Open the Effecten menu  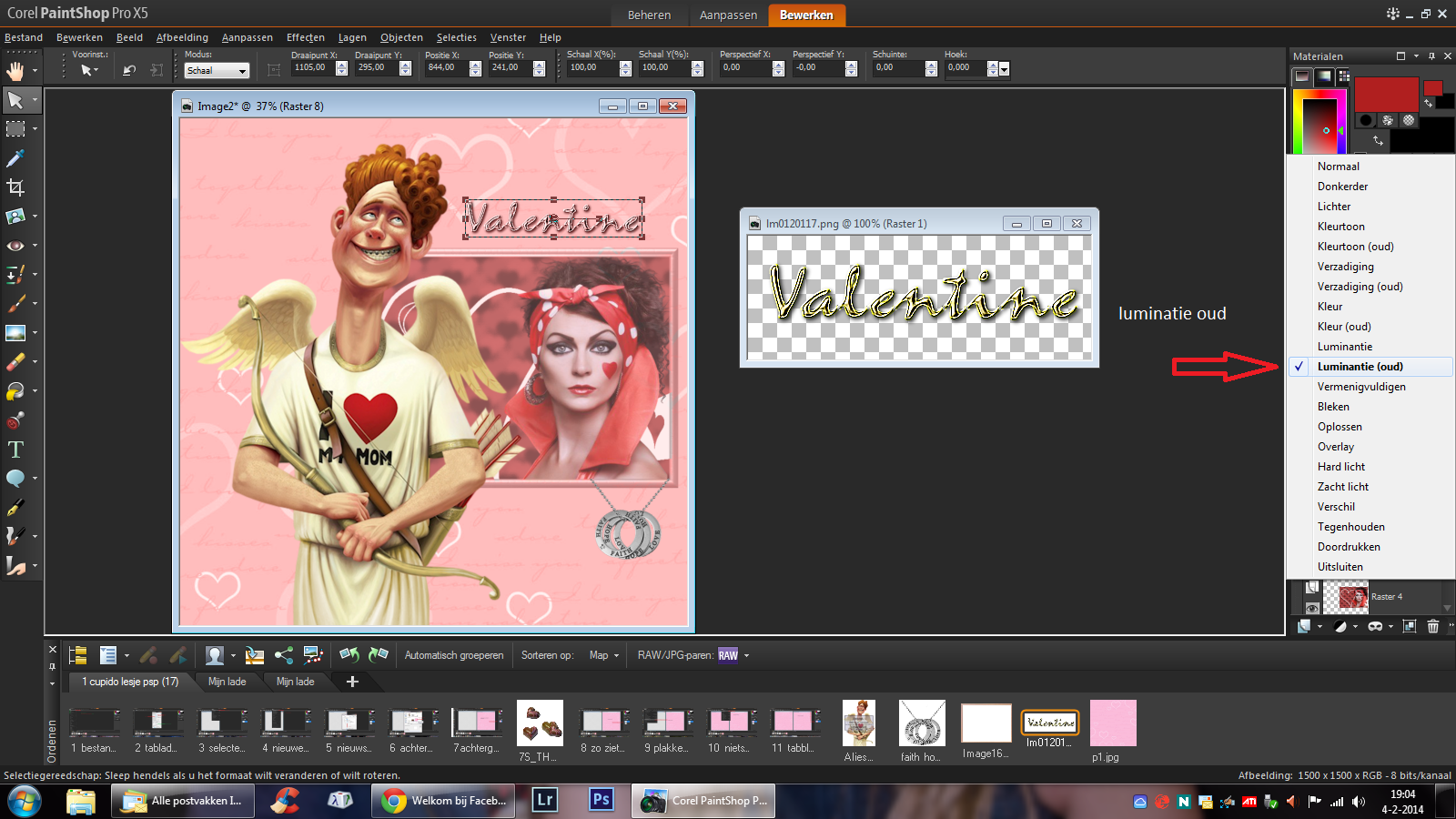305,37
